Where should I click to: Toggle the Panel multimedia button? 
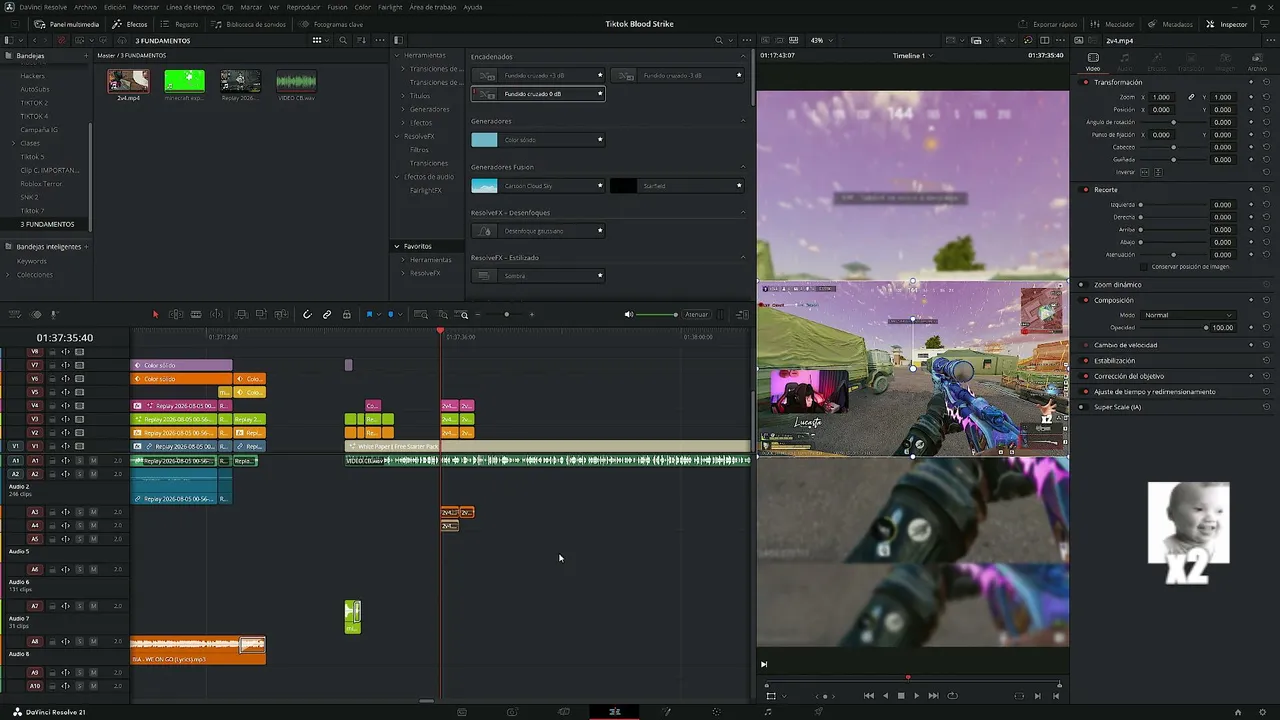tap(67, 24)
